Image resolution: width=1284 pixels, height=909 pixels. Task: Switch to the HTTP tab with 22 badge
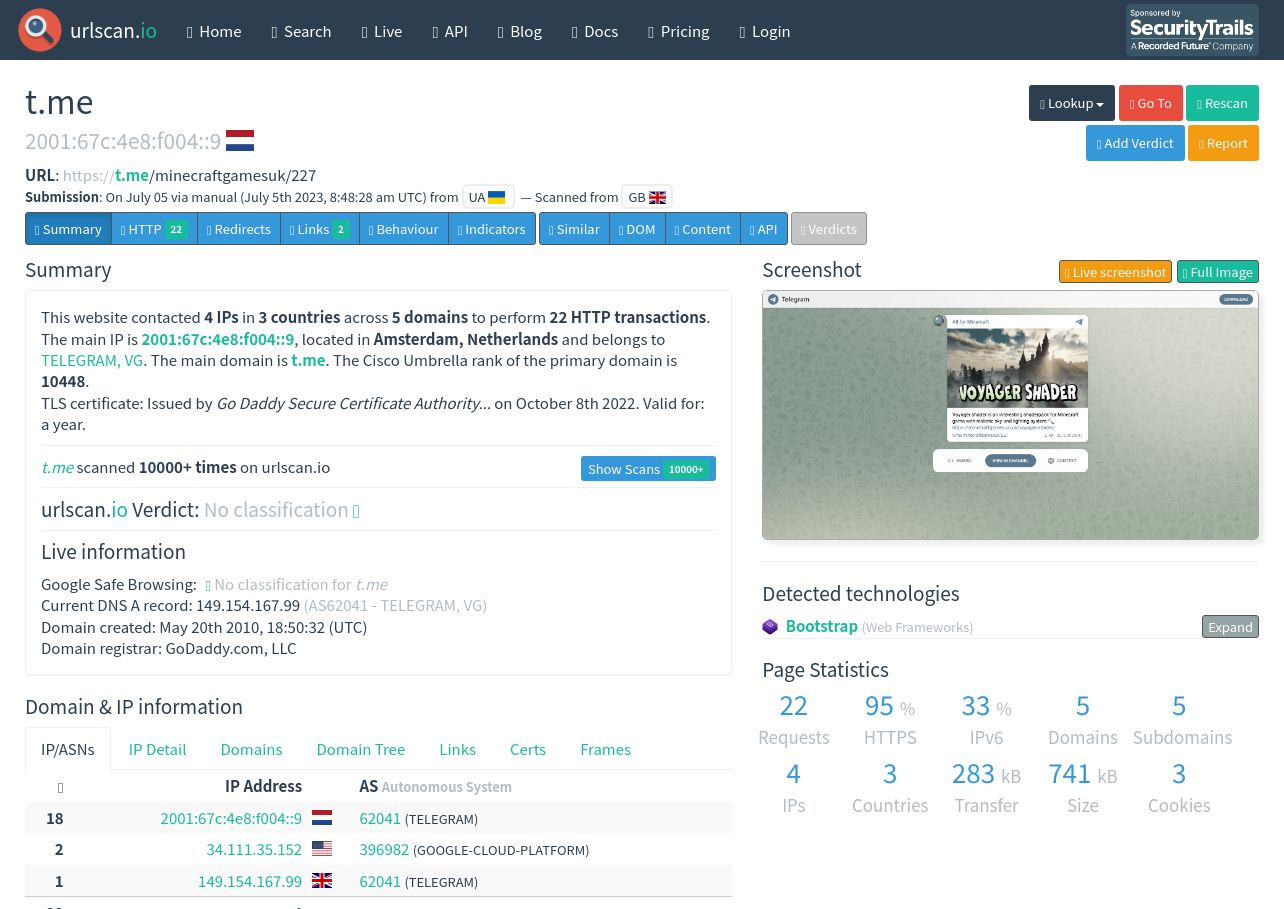click(x=154, y=229)
